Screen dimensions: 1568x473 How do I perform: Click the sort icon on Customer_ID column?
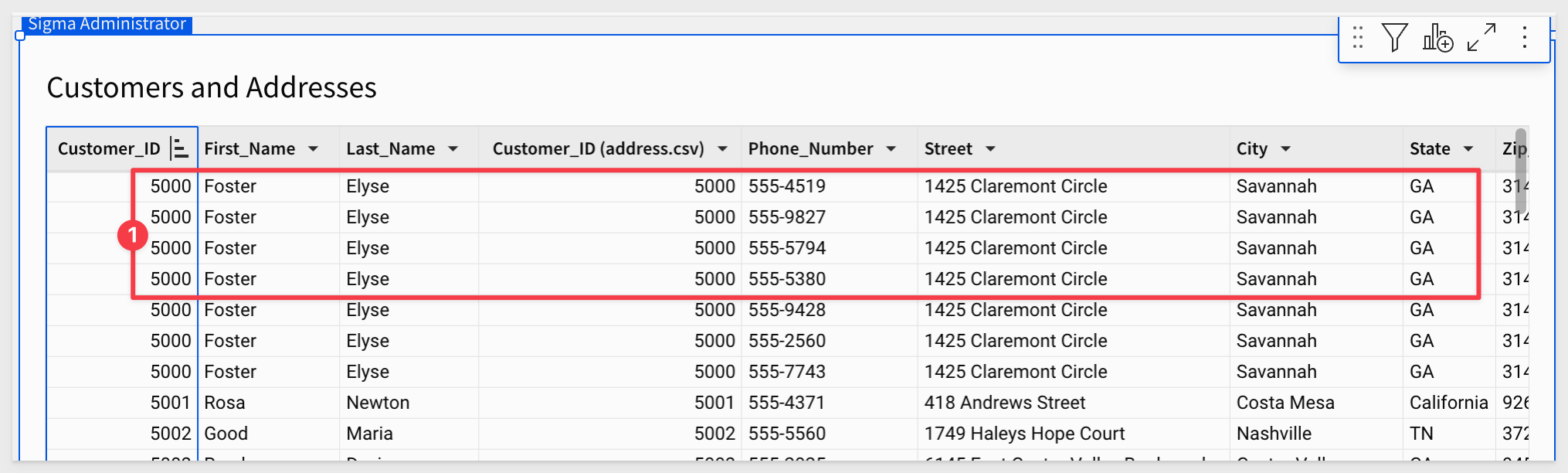(179, 148)
